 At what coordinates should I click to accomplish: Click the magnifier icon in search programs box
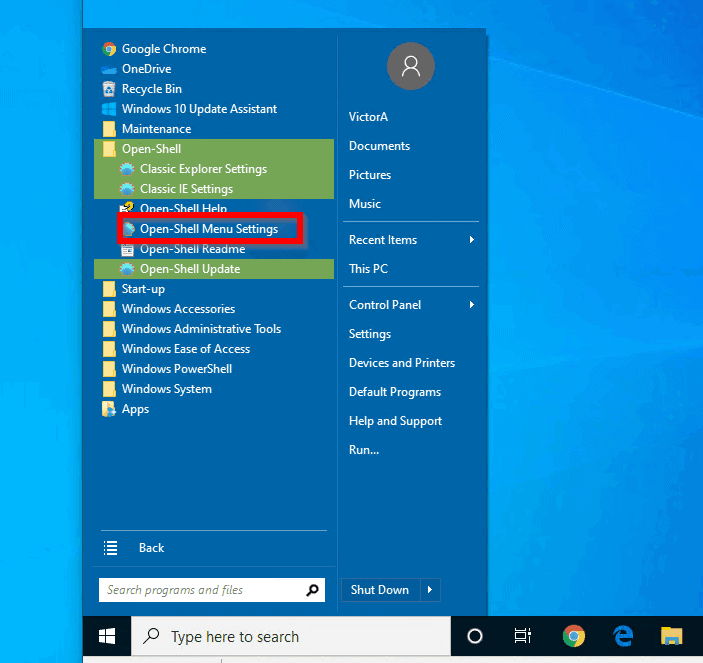click(x=312, y=590)
